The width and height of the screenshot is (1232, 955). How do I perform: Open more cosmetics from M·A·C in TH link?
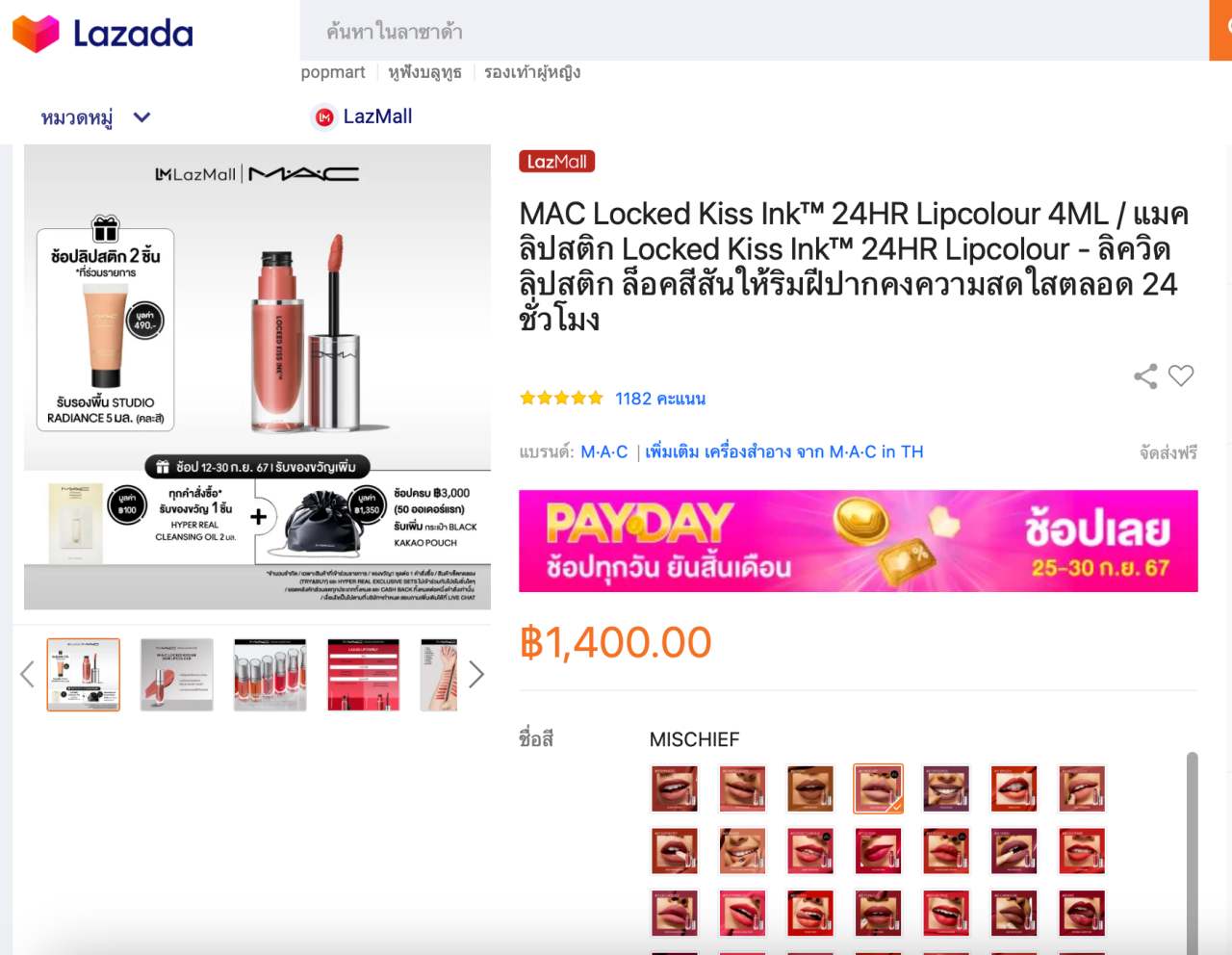[784, 452]
